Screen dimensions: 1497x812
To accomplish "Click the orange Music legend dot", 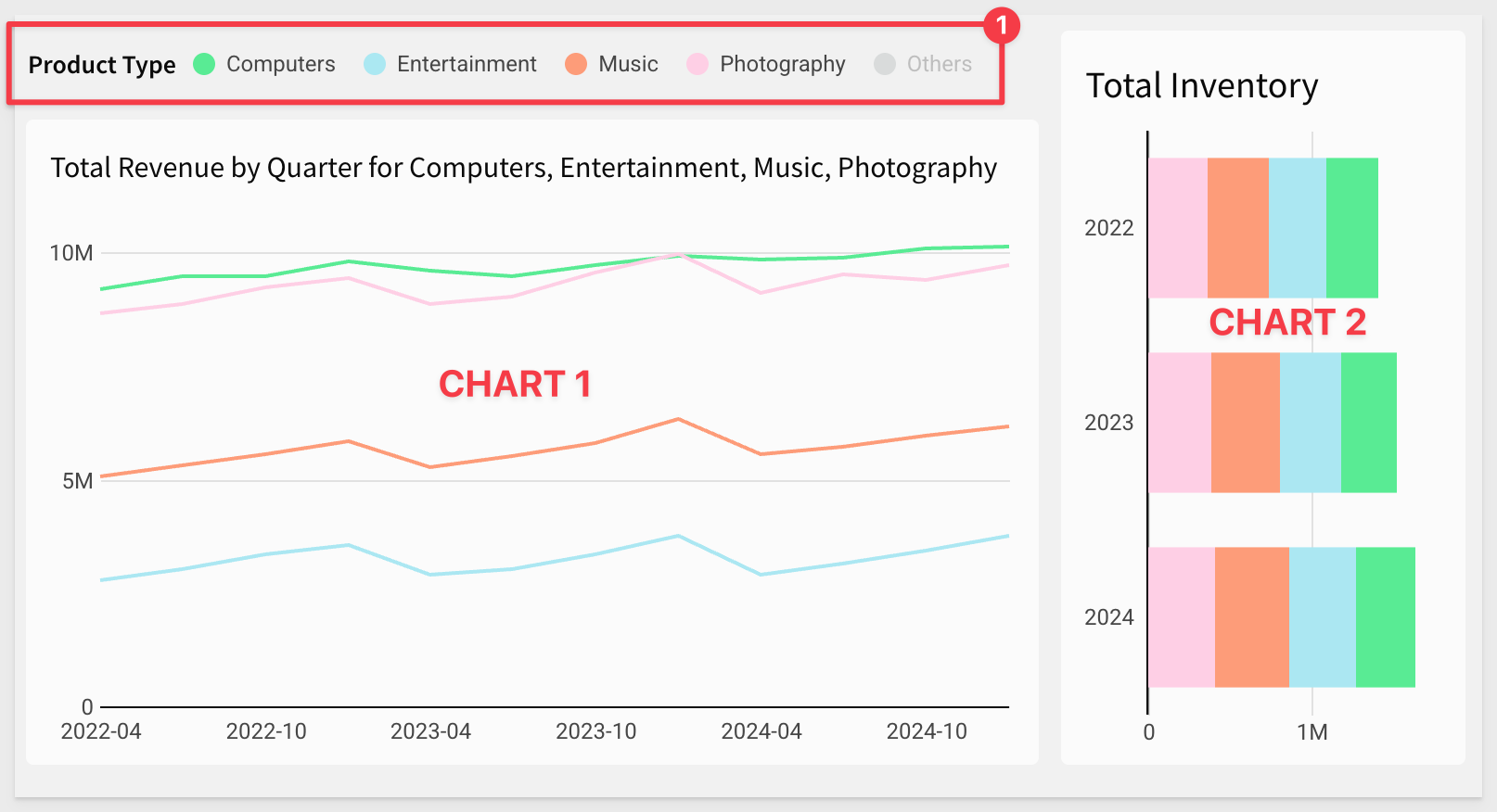I will pos(576,64).
